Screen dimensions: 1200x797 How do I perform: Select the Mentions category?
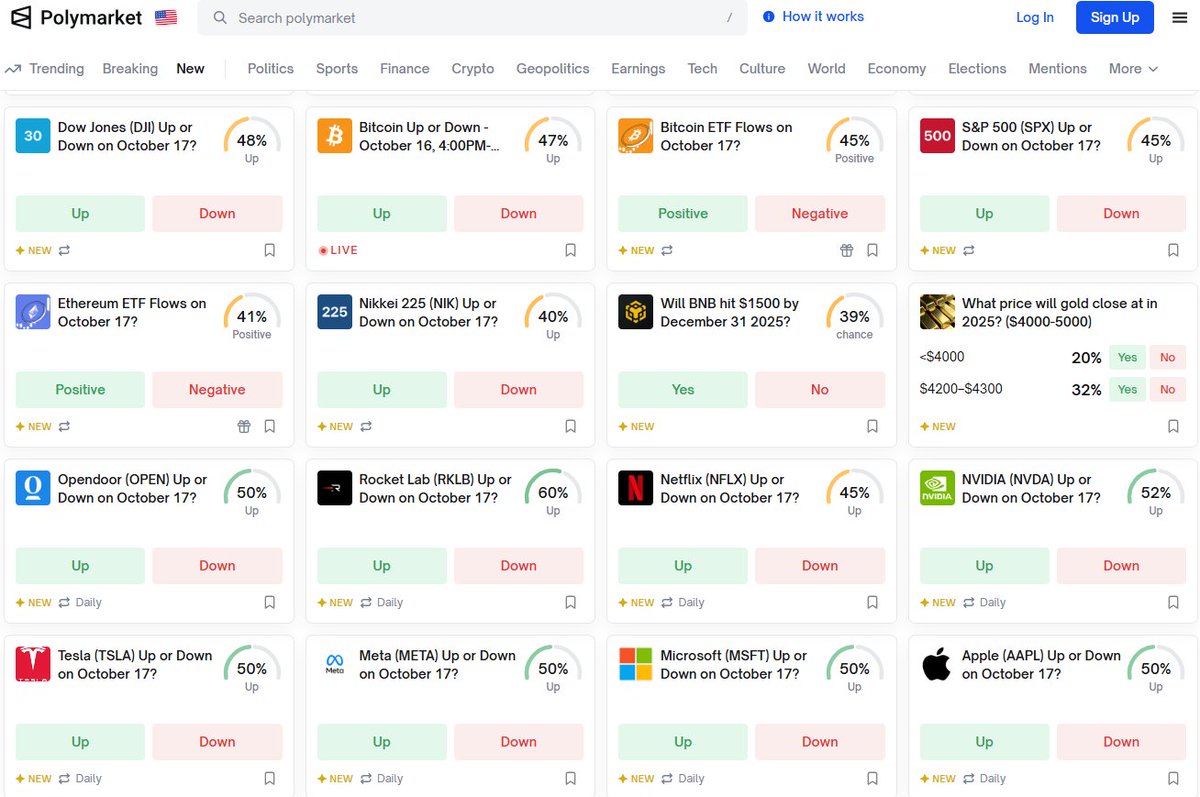coord(1057,68)
